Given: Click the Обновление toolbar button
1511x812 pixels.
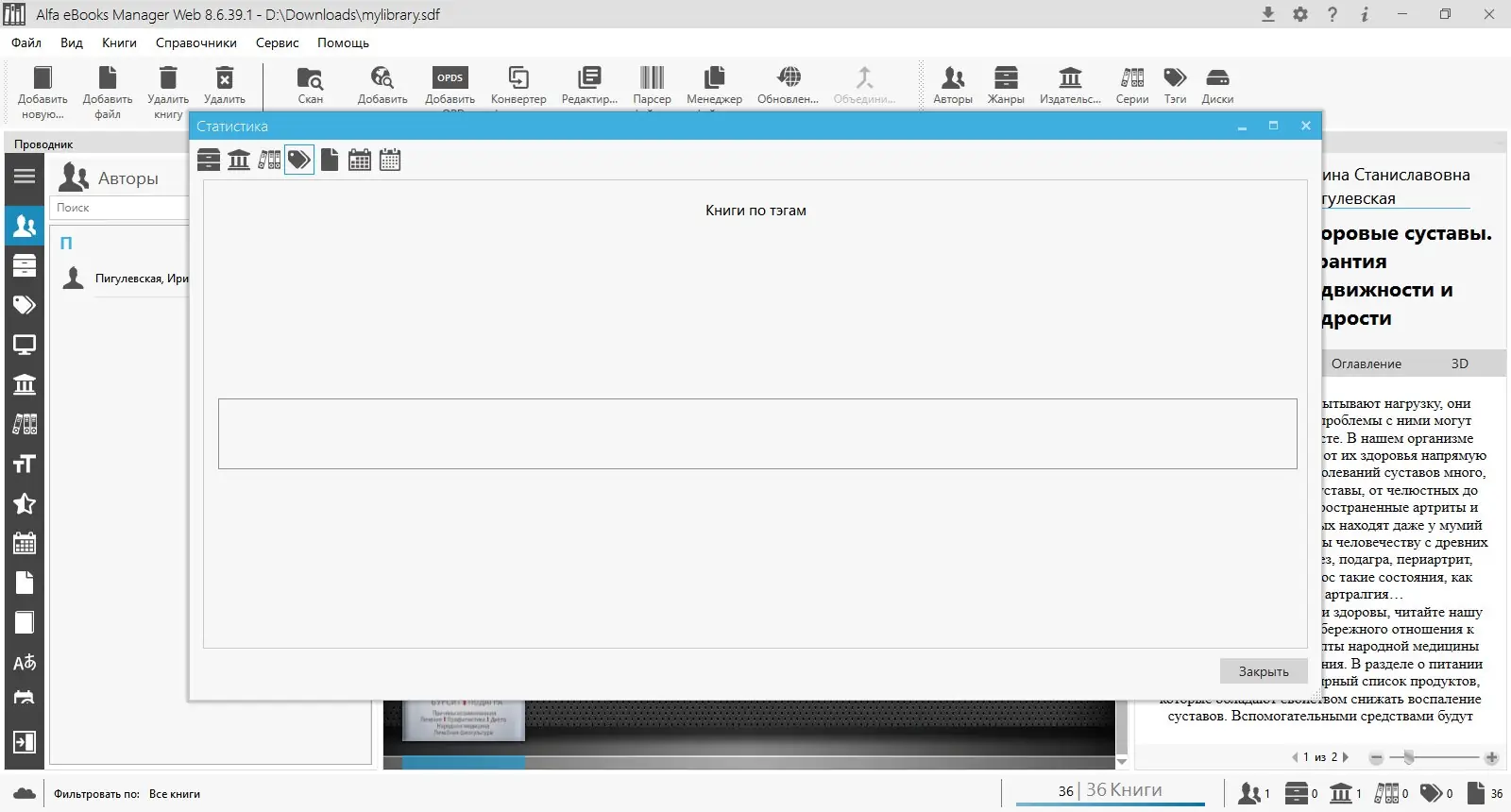Looking at the screenshot, I should [x=789, y=85].
